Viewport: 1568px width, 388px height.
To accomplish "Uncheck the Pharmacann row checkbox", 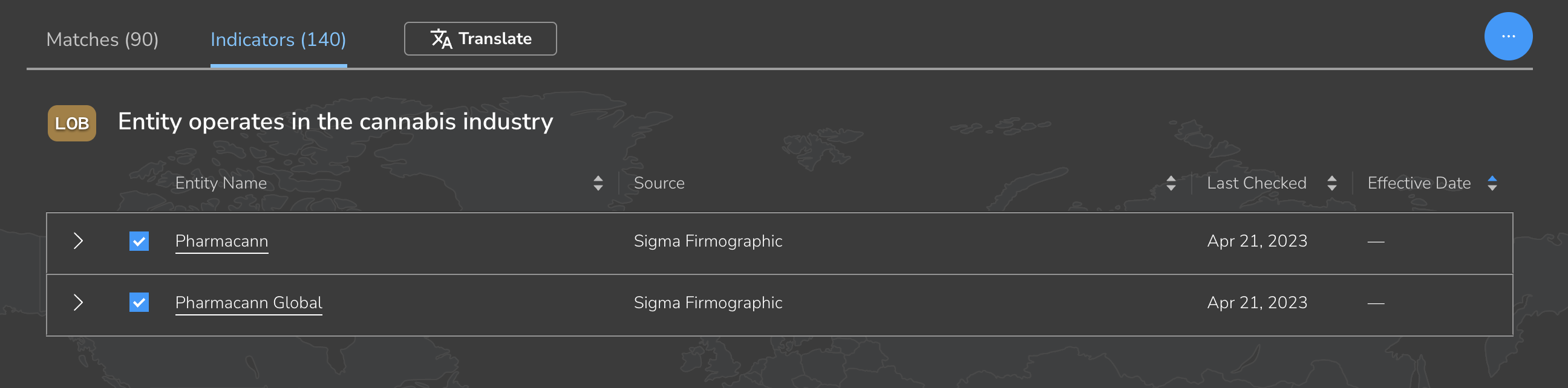I will pyautogui.click(x=139, y=241).
